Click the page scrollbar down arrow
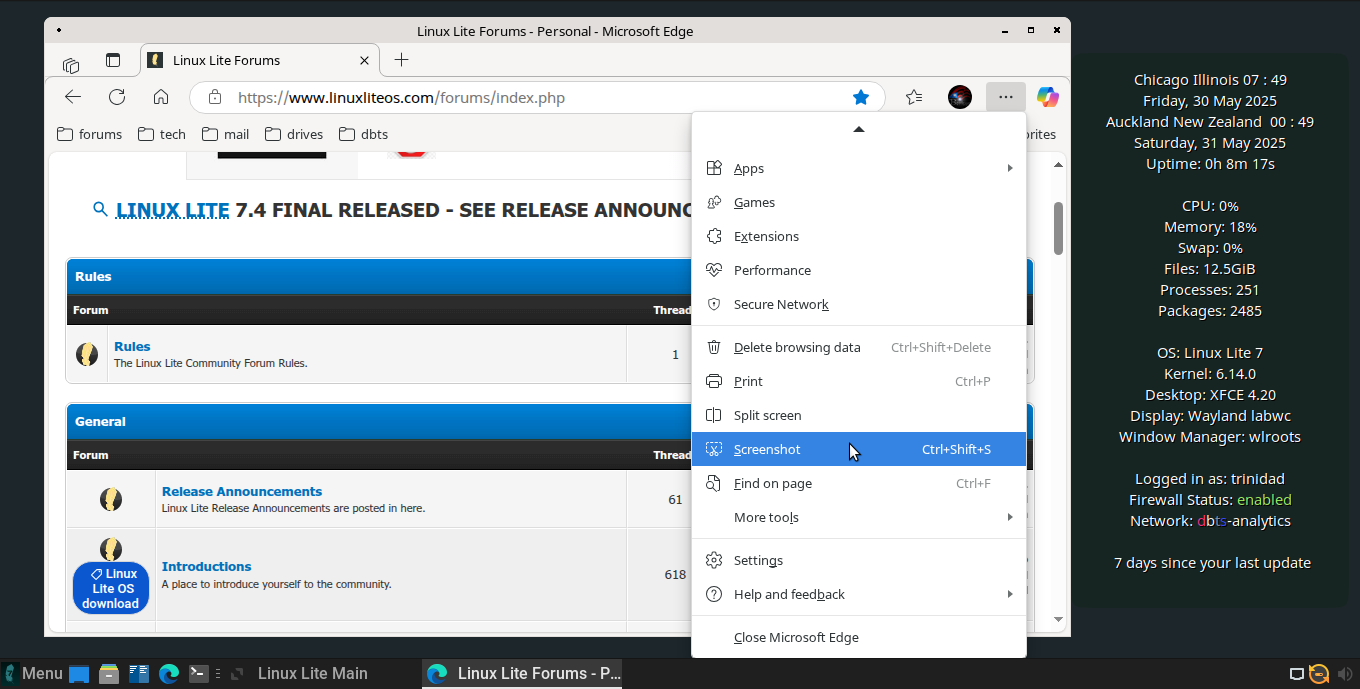1360x689 pixels. (1059, 620)
